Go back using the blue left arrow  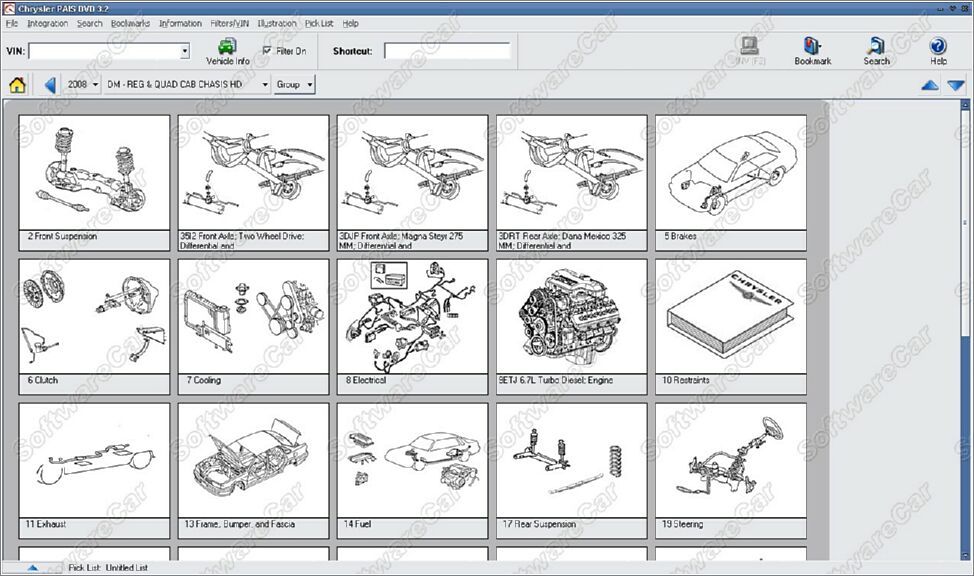tap(50, 85)
